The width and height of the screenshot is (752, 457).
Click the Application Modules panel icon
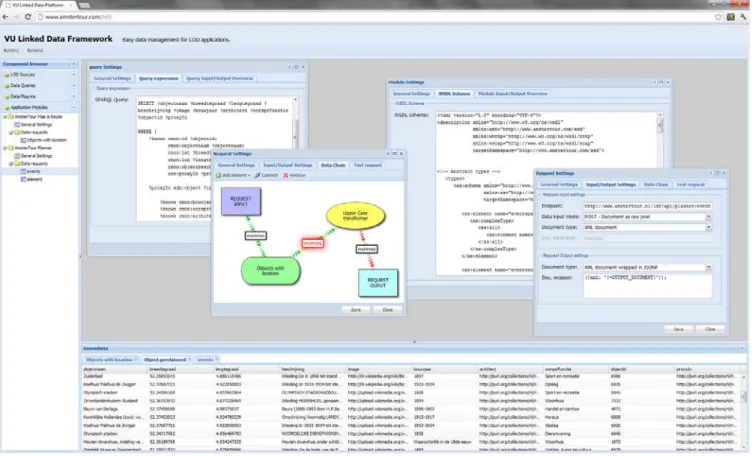7,107
